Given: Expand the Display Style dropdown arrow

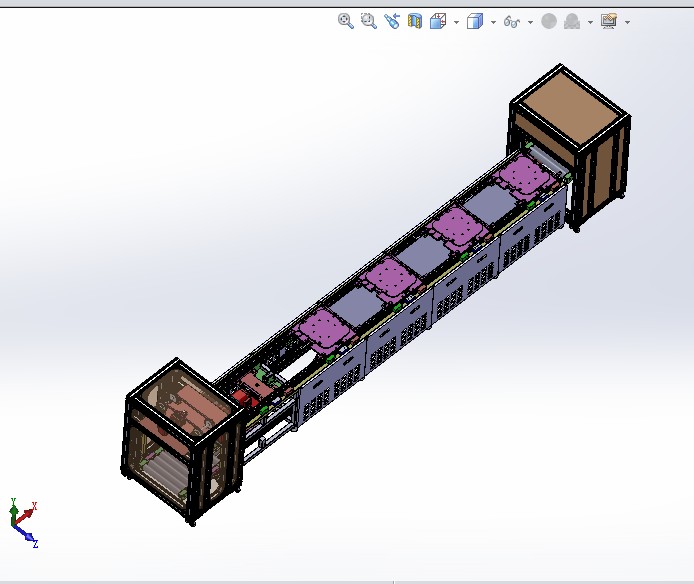Looking at the screenshot, I should click(494, 22).
